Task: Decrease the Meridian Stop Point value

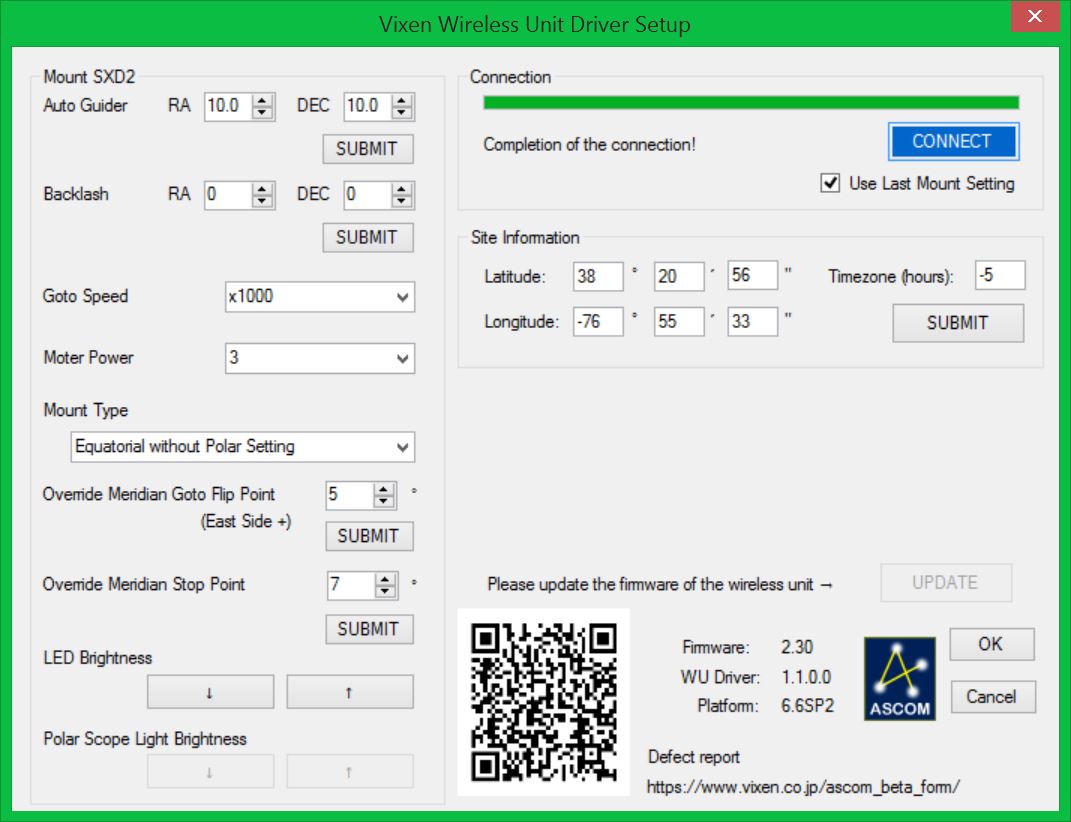Action: pos(386,591)
